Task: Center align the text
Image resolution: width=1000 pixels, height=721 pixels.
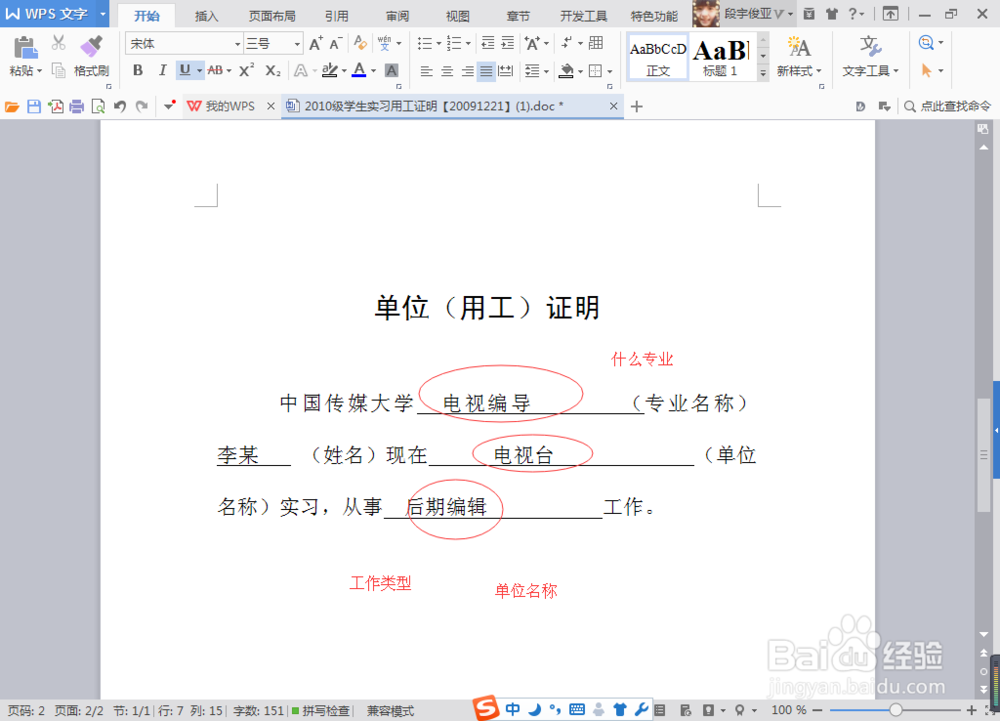Action: point(446,71)
